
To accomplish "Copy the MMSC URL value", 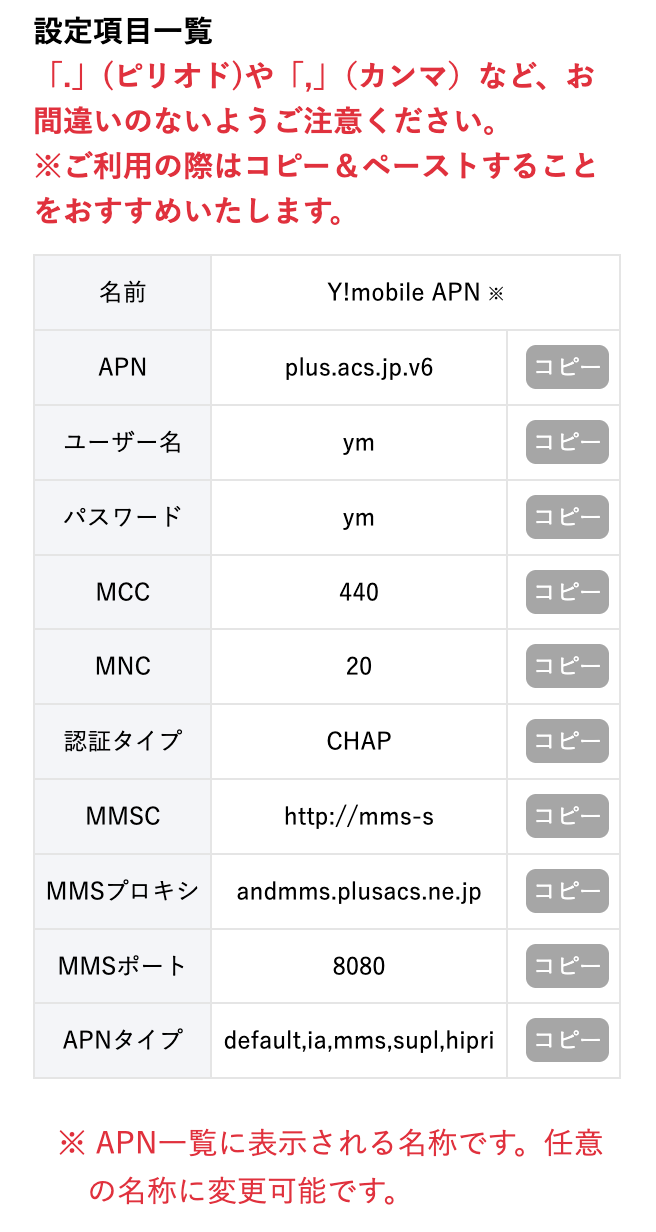I will (x=567, y=816).
